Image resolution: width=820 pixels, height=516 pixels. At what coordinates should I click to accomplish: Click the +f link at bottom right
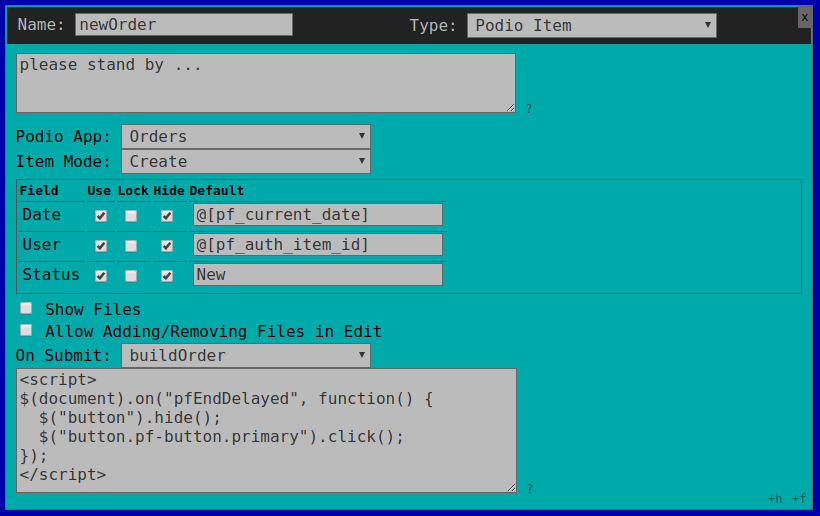pyautogui.click(x=799, y=499)
